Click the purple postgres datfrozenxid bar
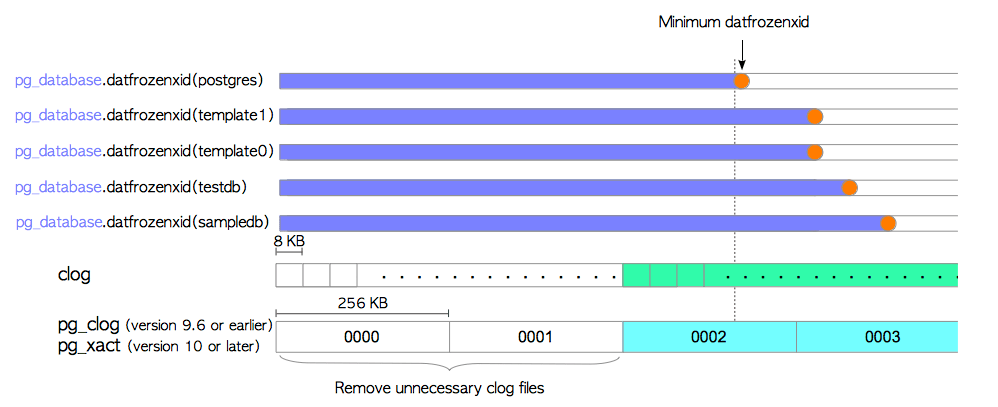998x407 pixels. tap(505, 81)
